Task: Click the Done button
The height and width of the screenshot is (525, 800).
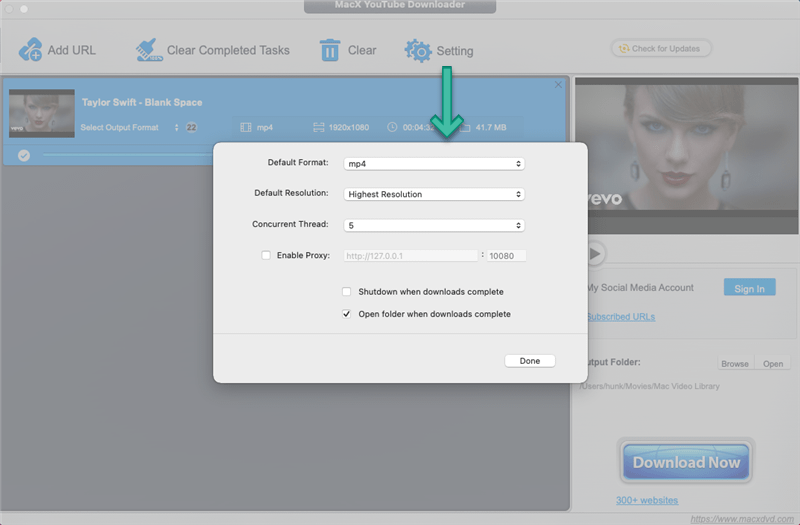Action: coord(530,361)
